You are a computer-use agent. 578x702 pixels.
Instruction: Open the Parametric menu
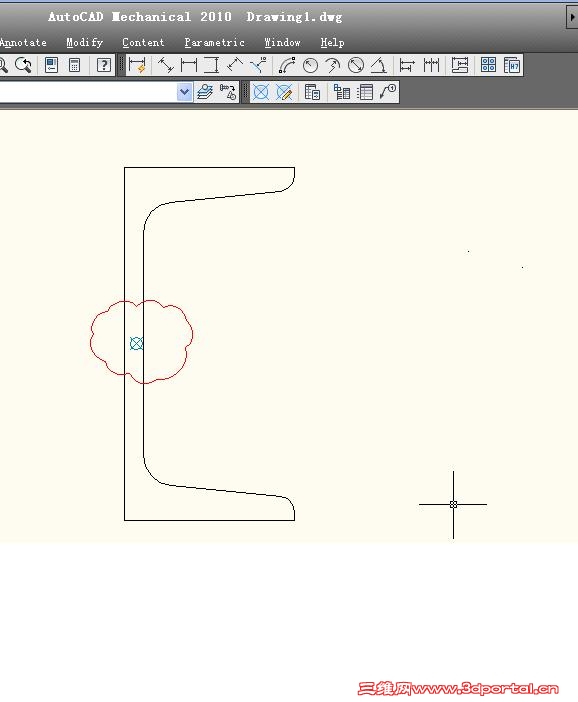pos(214,43)
